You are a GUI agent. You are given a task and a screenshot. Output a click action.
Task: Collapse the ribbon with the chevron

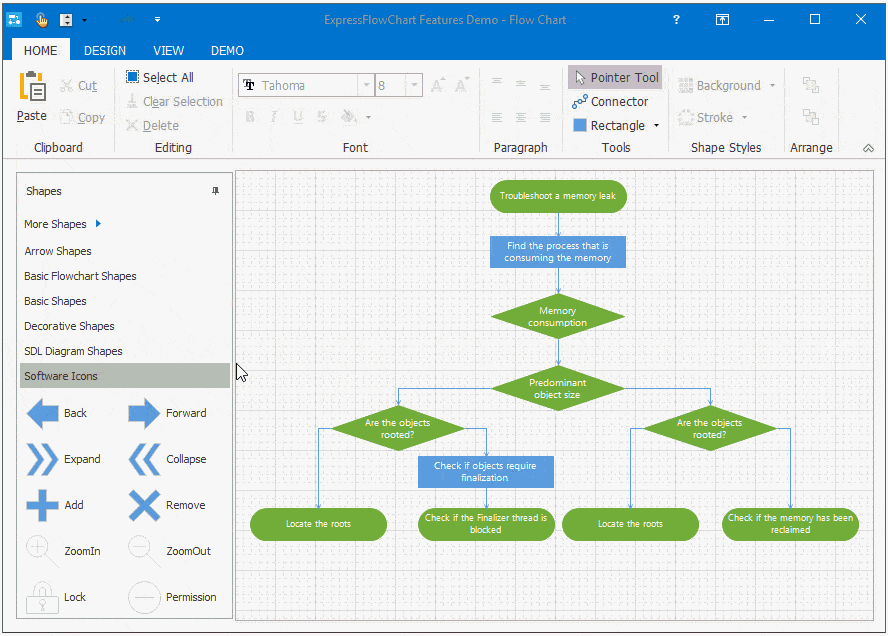[x=868, y=148]
